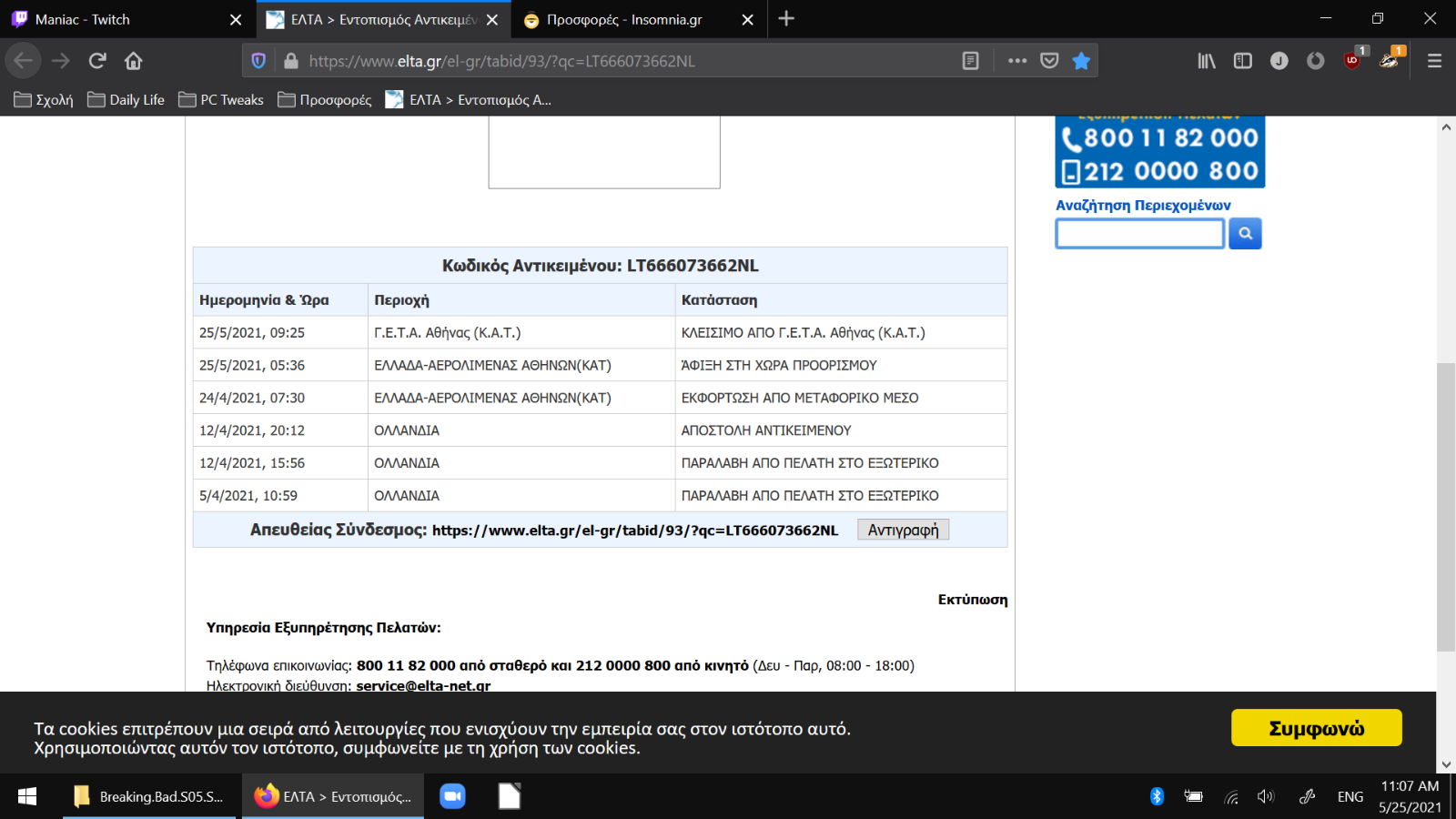The width and height of the screenshot is (1456, 819).
Task: Open a new browser tab
Action: (x=786, y=19)
